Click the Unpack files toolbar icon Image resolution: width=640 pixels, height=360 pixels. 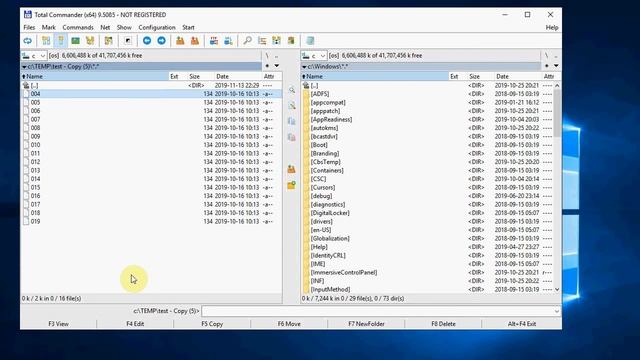pyautogui.click(x=195, y=41)
